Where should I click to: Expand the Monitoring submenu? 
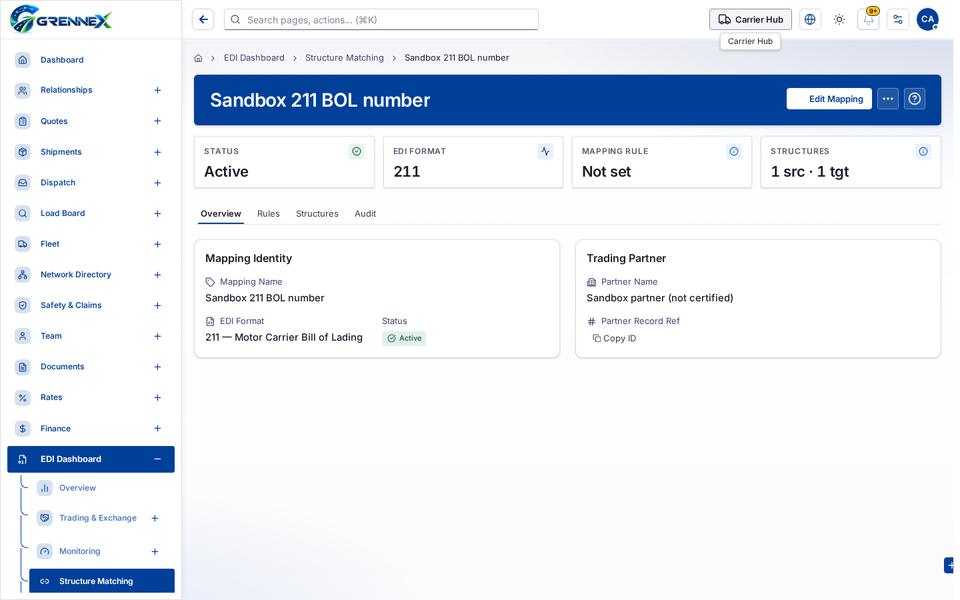click(x=155, y=552)
